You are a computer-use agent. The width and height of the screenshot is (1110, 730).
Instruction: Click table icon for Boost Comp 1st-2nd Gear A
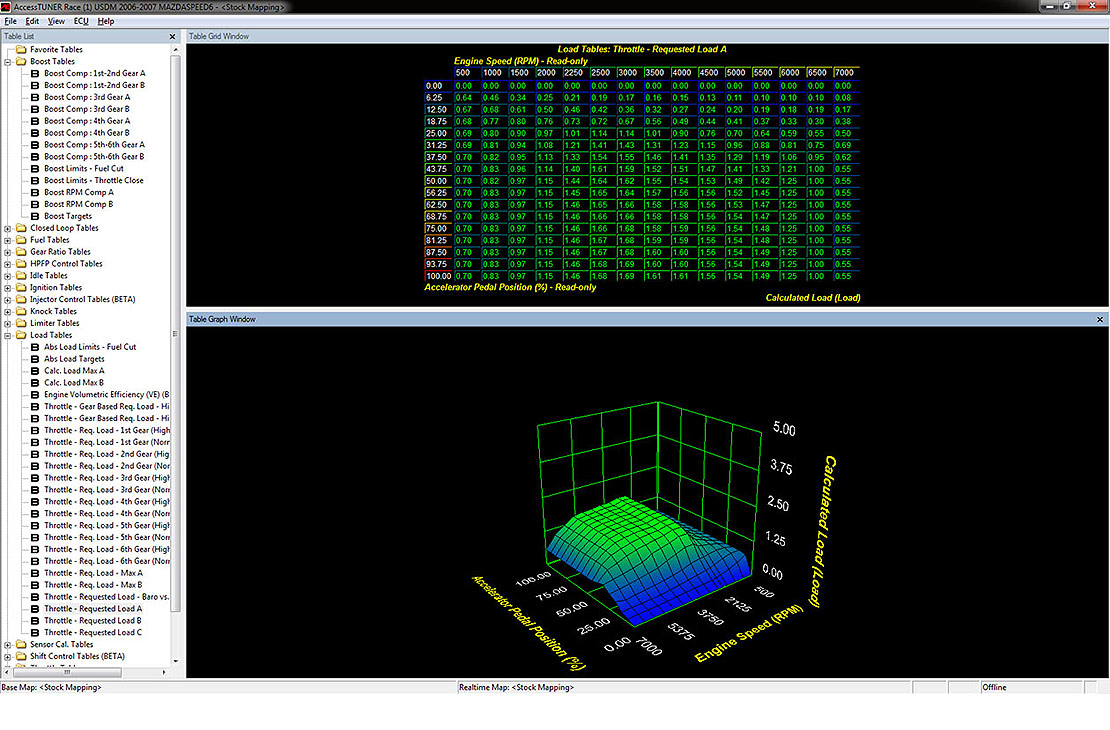(35, 74)
